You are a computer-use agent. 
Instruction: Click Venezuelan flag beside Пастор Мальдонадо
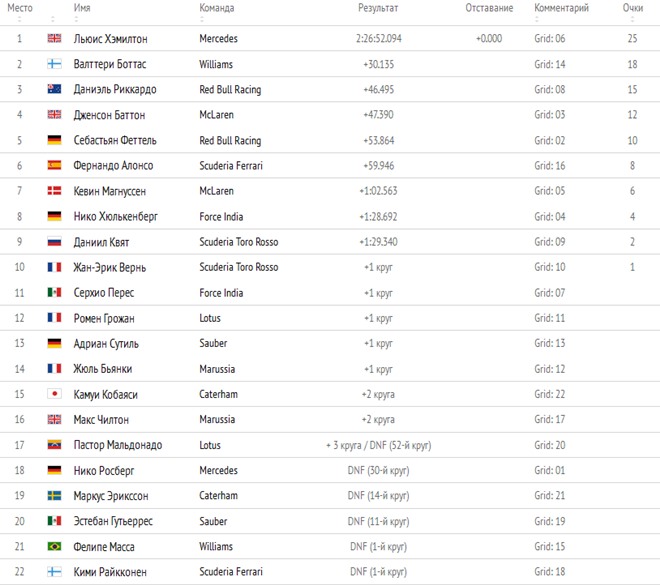point(54,445)
